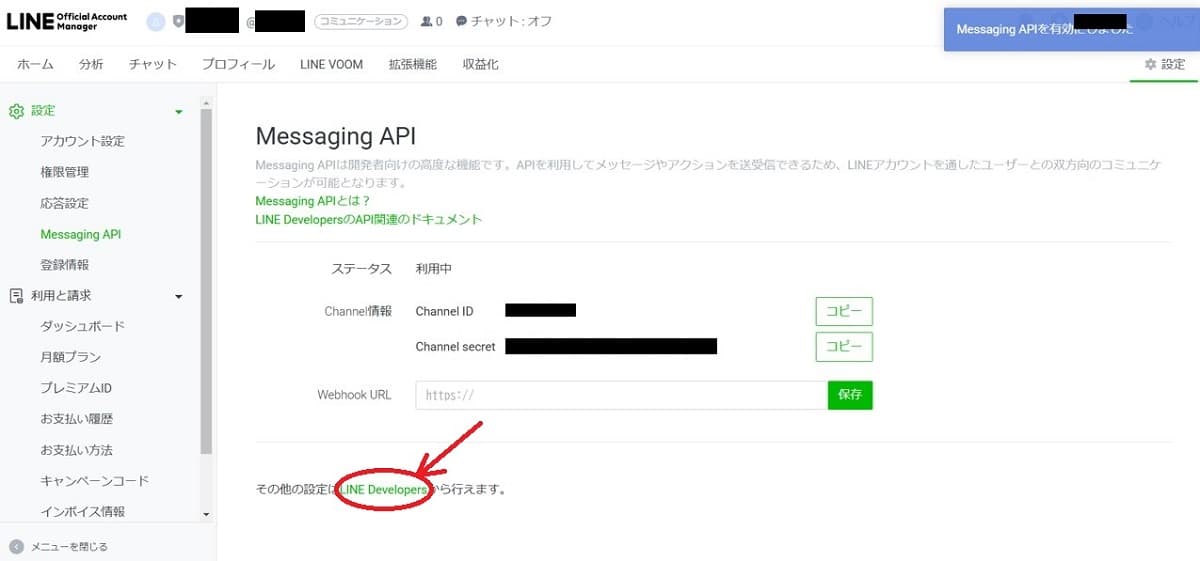Save the Webhook URL with 保存
The width and height of the screenshot is (1200, 561).
click(x=850, y=395)
